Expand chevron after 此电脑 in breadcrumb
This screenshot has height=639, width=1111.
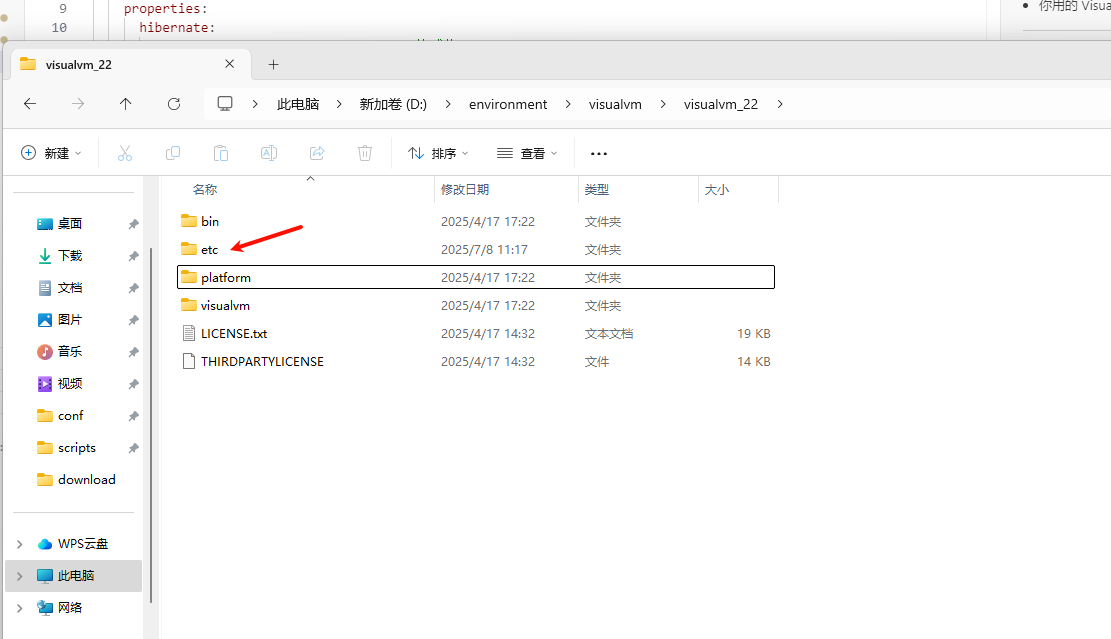339,104
